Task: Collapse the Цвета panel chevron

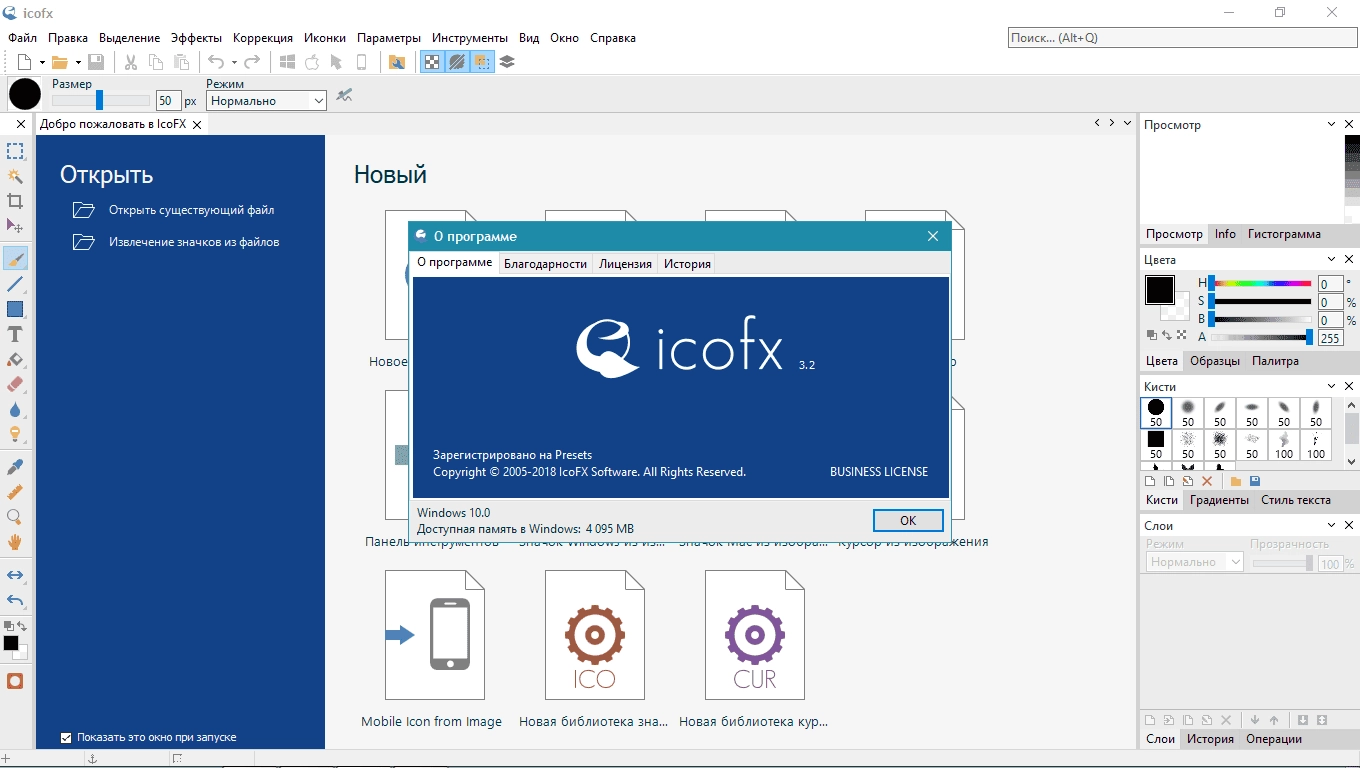Action: click(x=1332, y=260)
